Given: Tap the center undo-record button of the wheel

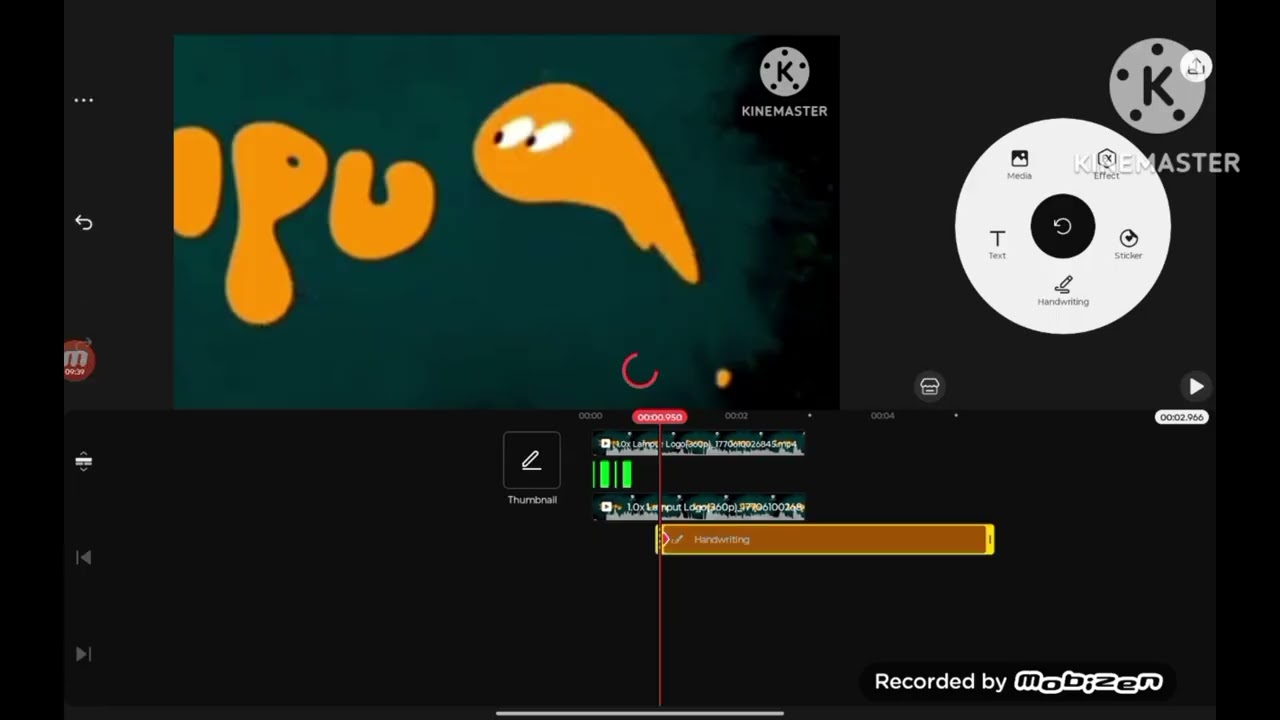Looking at the screenshot, I should click(1063, 227).
